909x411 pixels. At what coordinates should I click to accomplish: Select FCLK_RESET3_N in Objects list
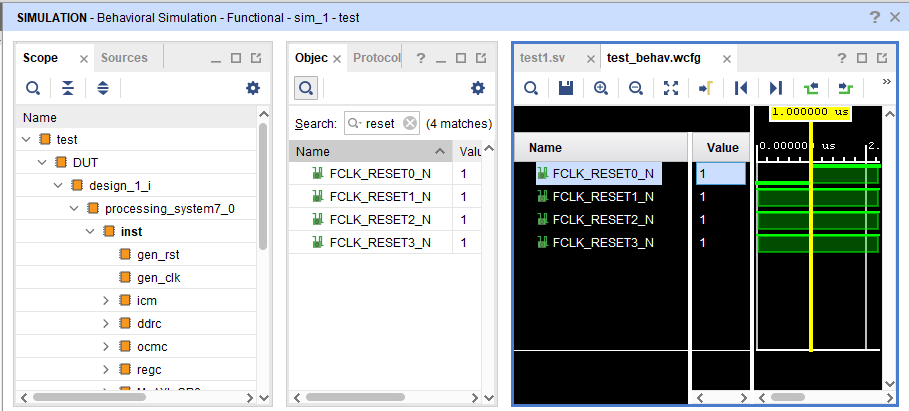[380, 243]
